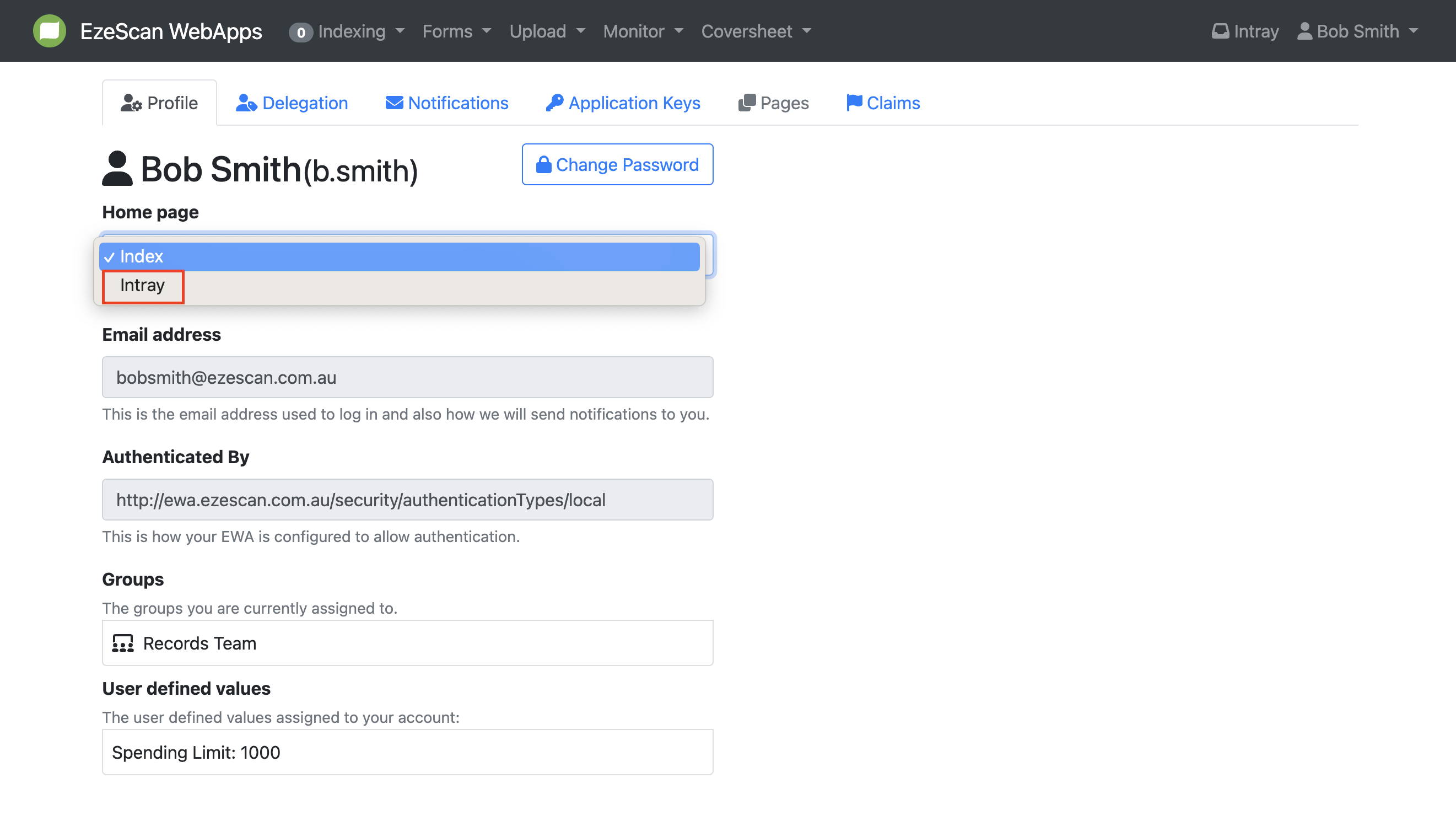Screen dimensions: 1456x826
Task: Click the Intray inbox icon in navbar
Action: (x=1220, y=31)
